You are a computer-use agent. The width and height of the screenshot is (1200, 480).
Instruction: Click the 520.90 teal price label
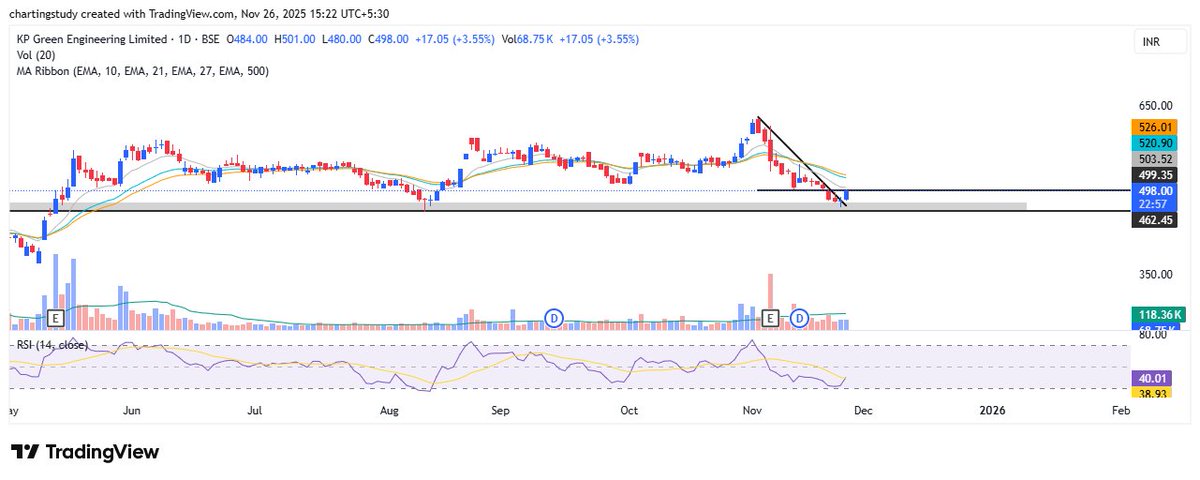pos(1152,143)
